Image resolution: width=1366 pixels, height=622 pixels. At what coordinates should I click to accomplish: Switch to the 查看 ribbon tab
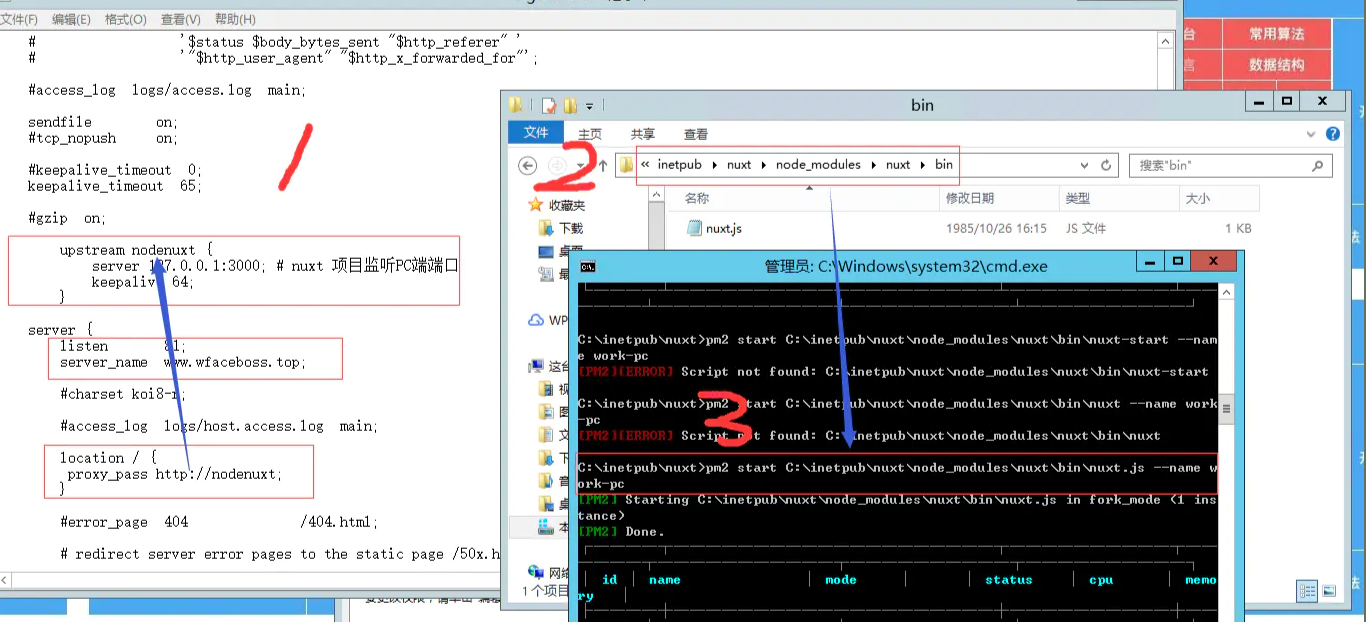click(696, 134)
